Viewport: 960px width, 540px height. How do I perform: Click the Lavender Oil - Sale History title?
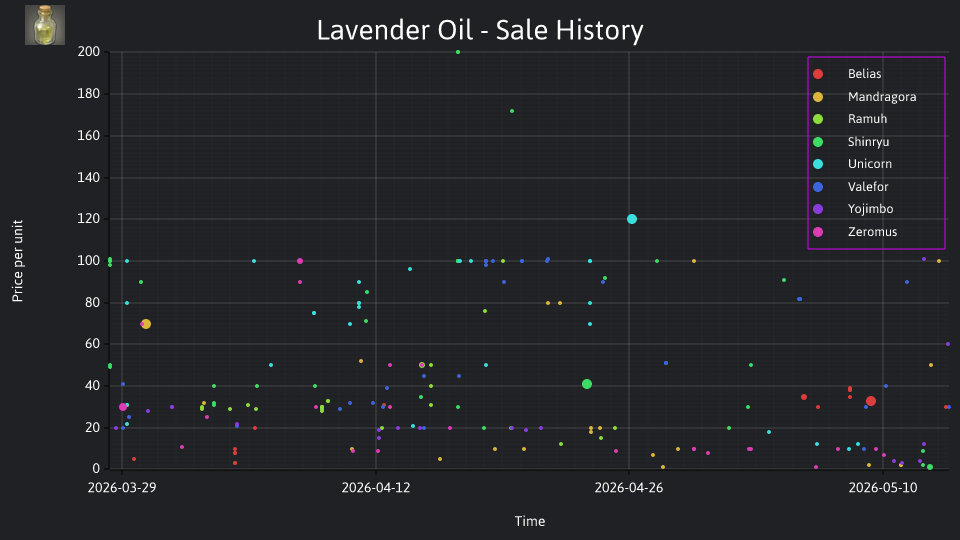coord(480,30)
